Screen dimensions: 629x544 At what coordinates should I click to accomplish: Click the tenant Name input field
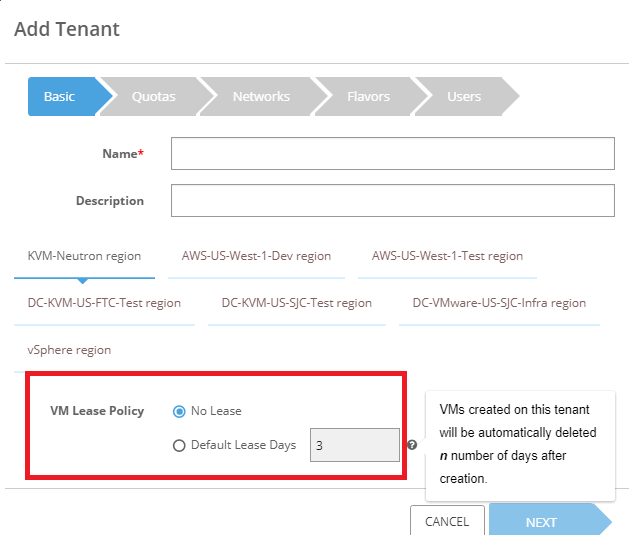point(392,154)
